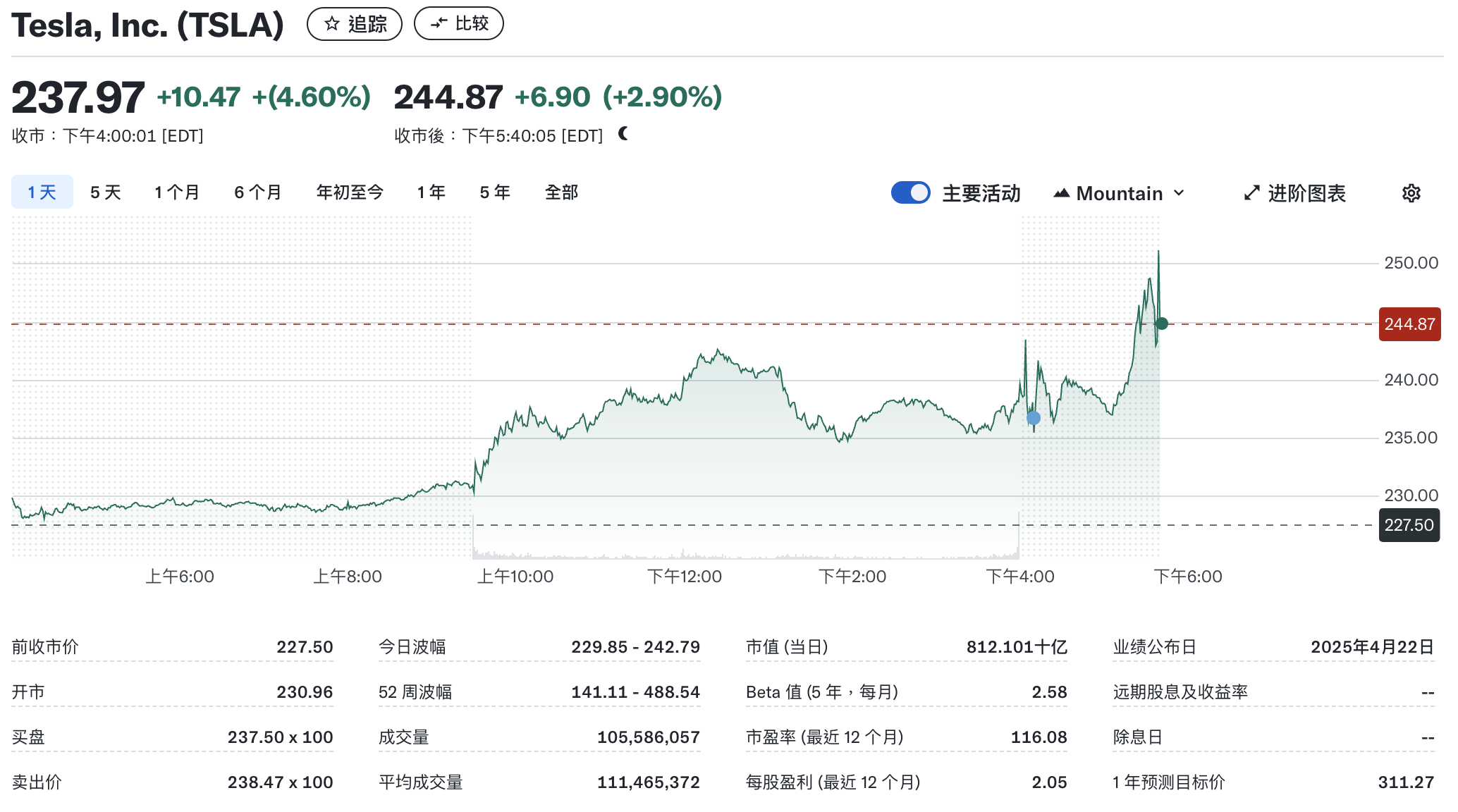Click the 250.00 price axis label
Screen dimensions: 1458x812
click(x=1411, y=263)
